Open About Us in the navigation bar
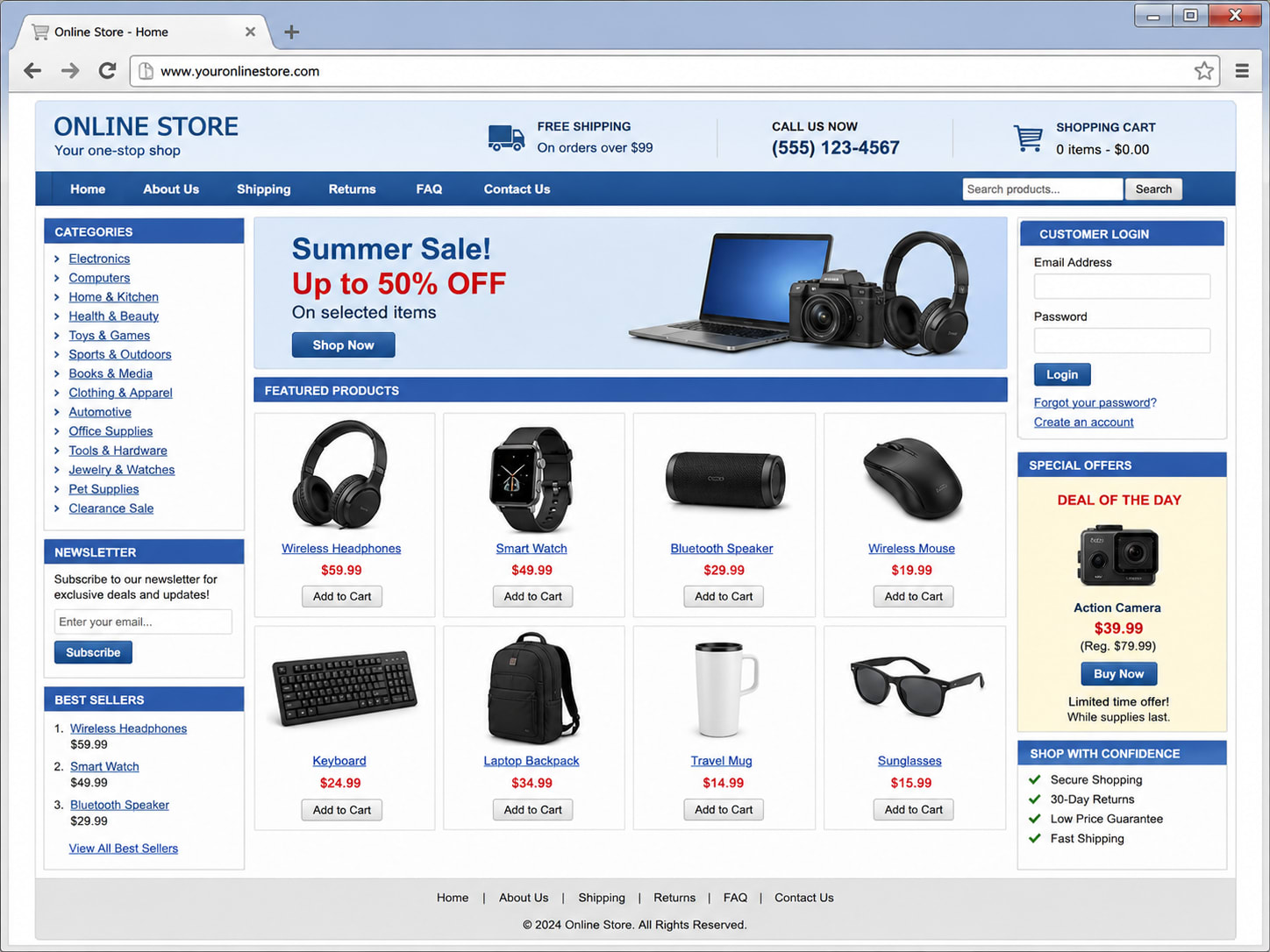 (171, 189)
